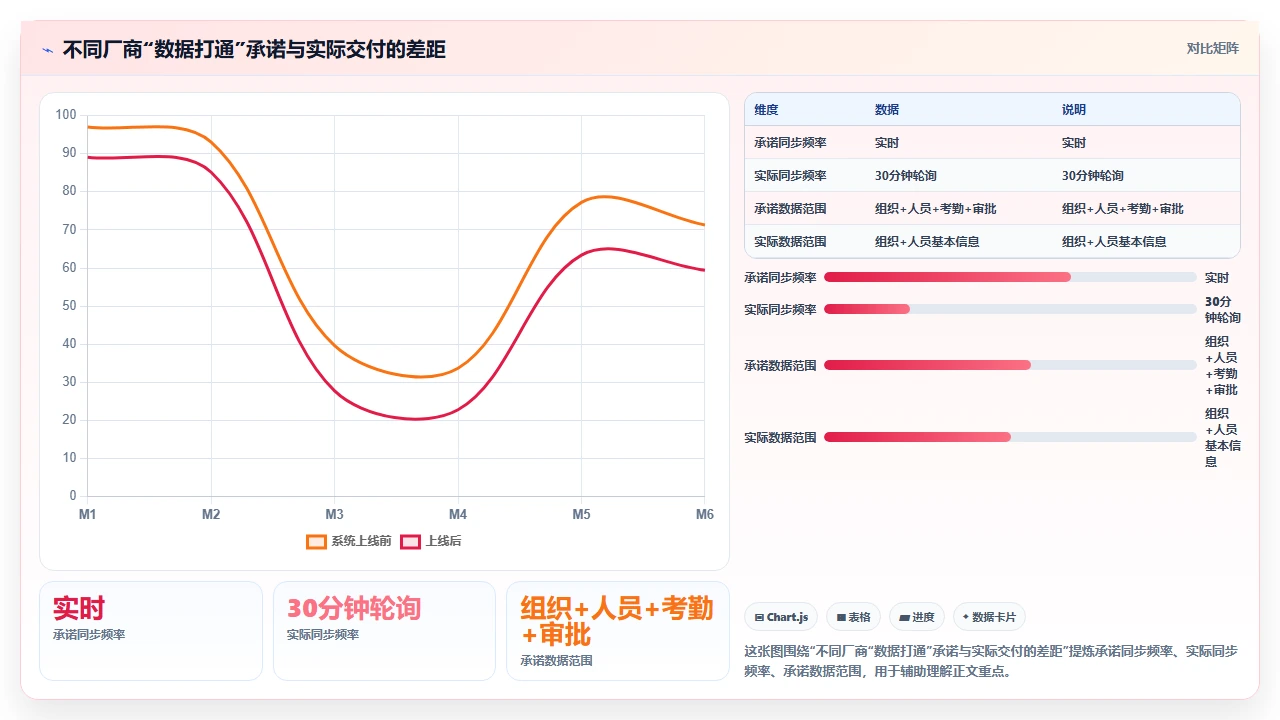Click 组织+人员+考勤+审批 cell in 说明 column
This screenshot has width=1280, height=720.
pyautogui.click(x=1122, y=209)
